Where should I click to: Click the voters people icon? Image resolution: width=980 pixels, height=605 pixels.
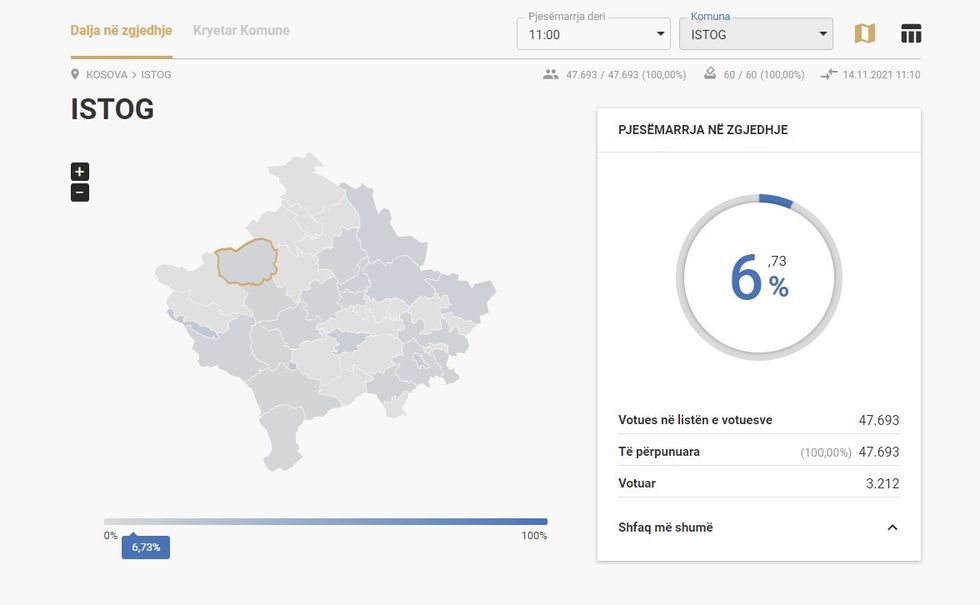(551, 75)
